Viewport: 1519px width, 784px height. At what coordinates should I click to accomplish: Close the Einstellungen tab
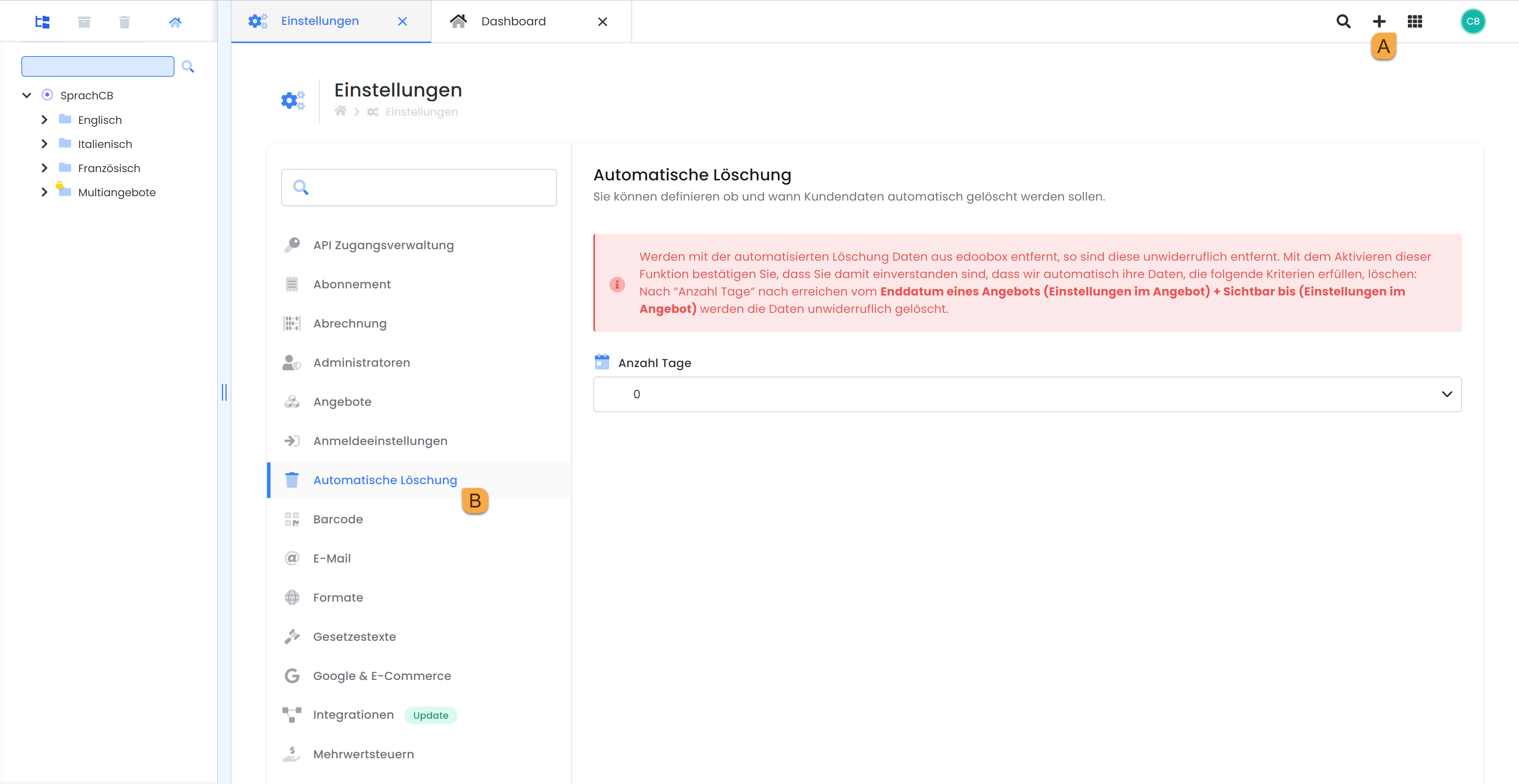[402, 21]
